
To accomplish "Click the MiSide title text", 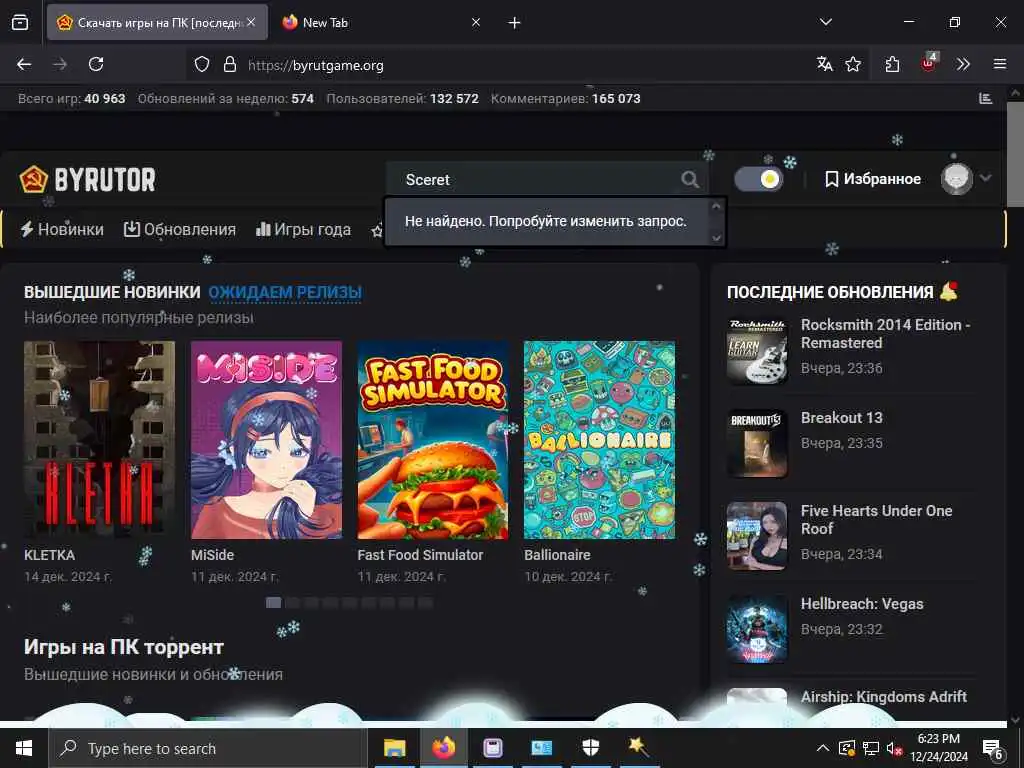I will [212, 555].
